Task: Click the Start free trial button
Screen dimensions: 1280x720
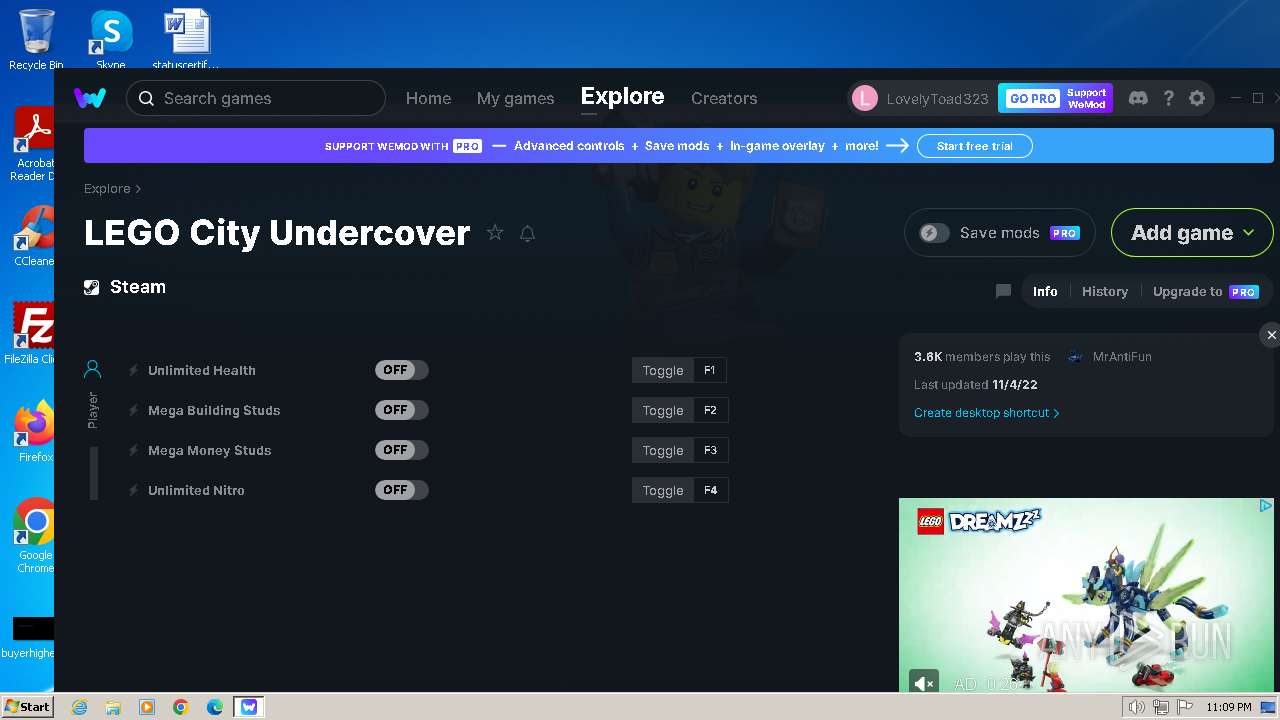Action: [974, 146]
